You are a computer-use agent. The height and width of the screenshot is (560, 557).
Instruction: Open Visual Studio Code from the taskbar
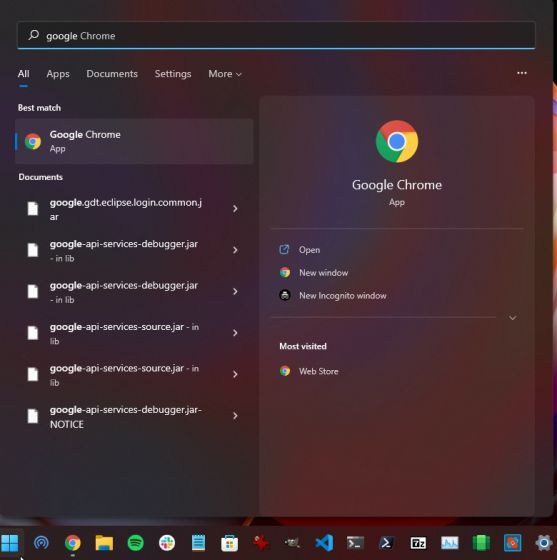click(x=324, y=543)
